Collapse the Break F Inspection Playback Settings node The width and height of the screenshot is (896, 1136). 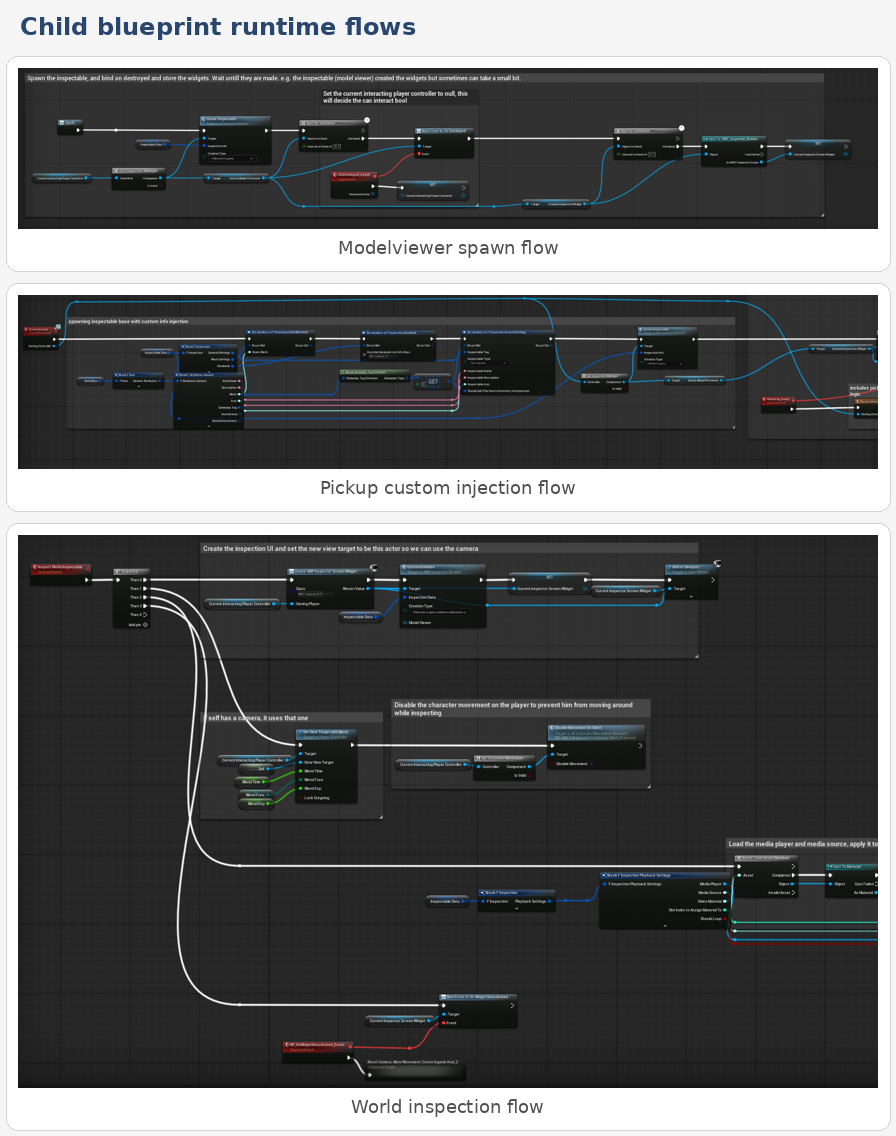point(665,925)
